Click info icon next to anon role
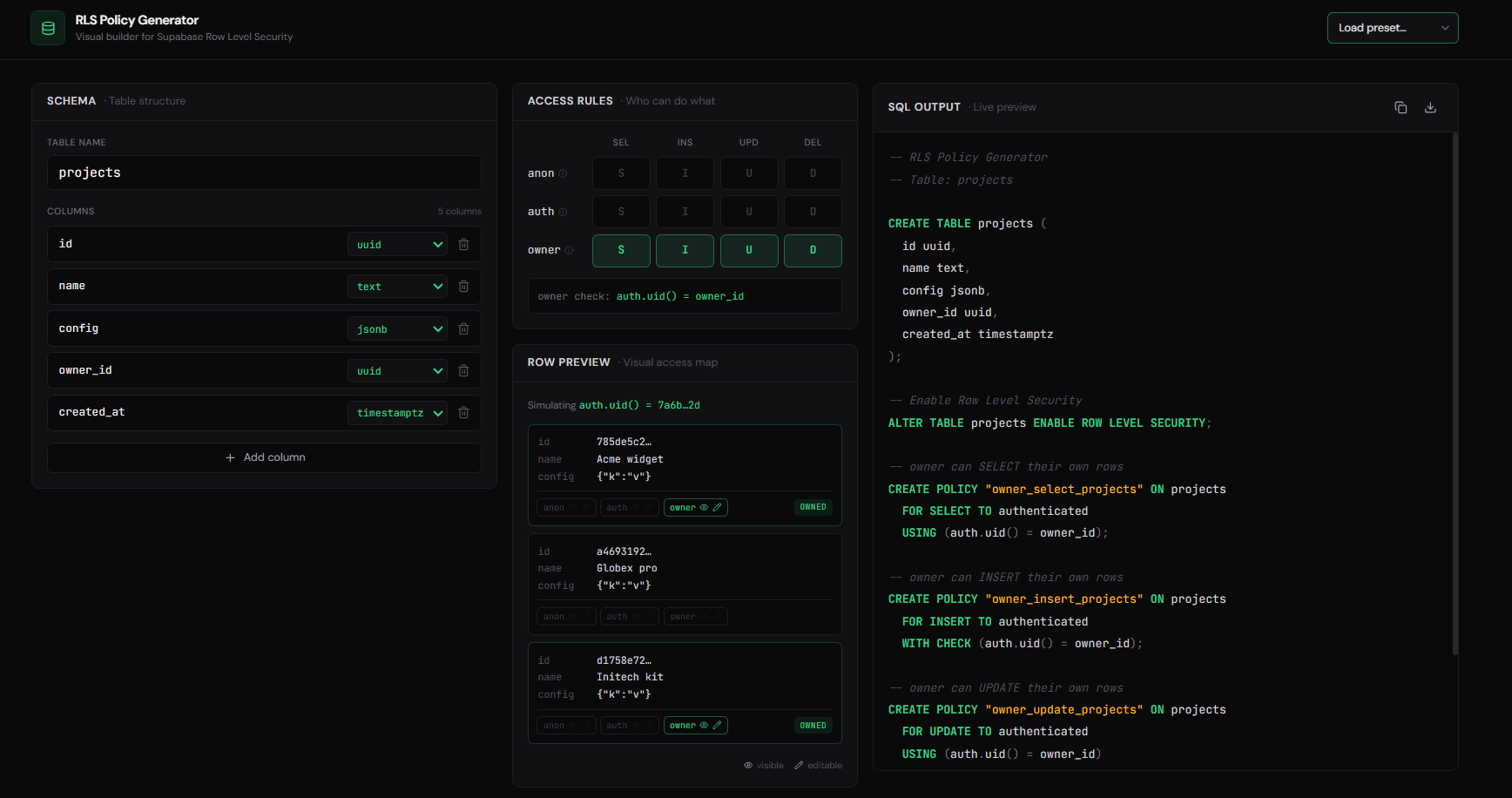 click(563, 173)
